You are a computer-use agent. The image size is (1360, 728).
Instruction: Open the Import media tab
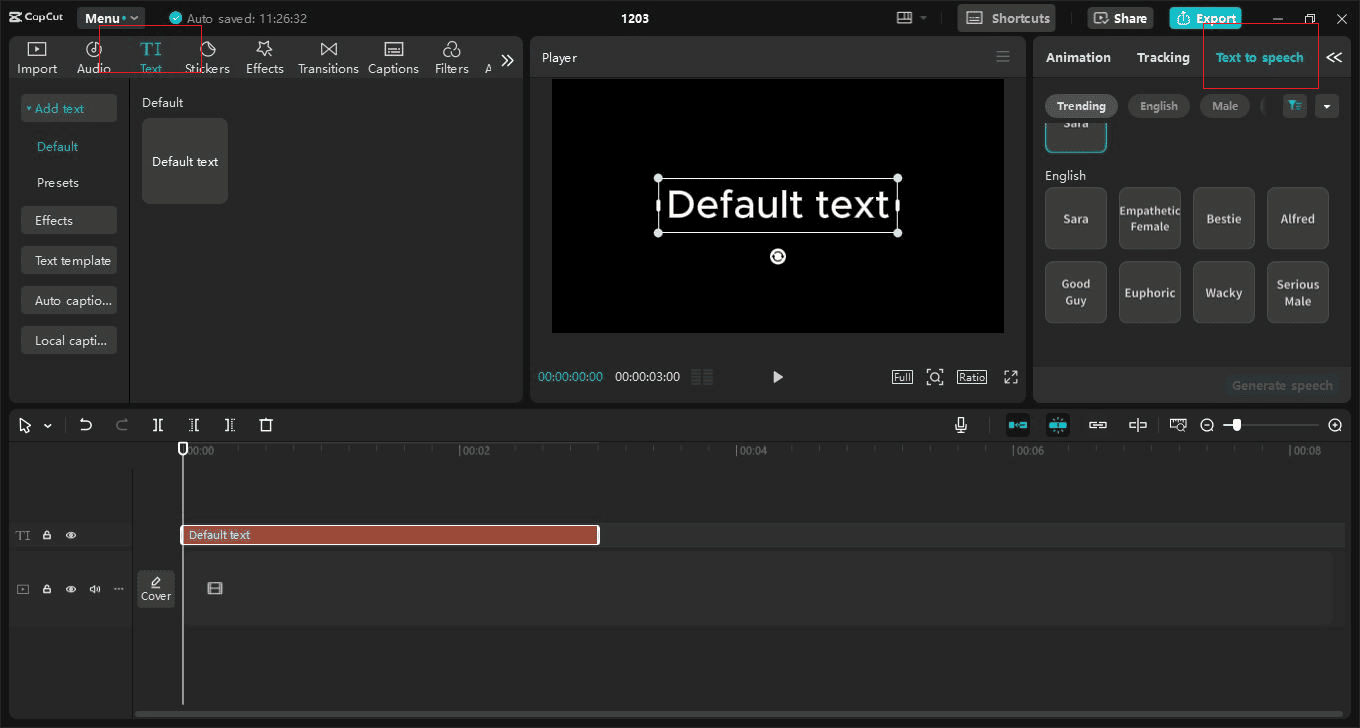pos(37,58)
